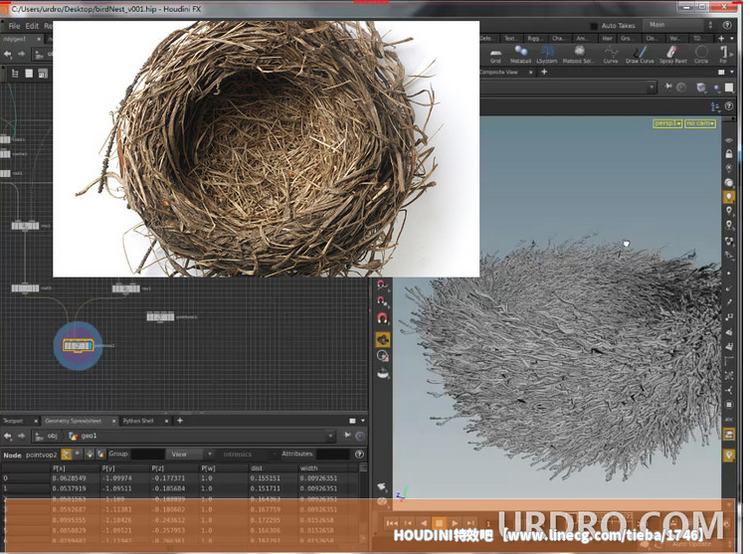Select the Curve shelf tool
Screen dimensions: 750x554
[611, 55]
